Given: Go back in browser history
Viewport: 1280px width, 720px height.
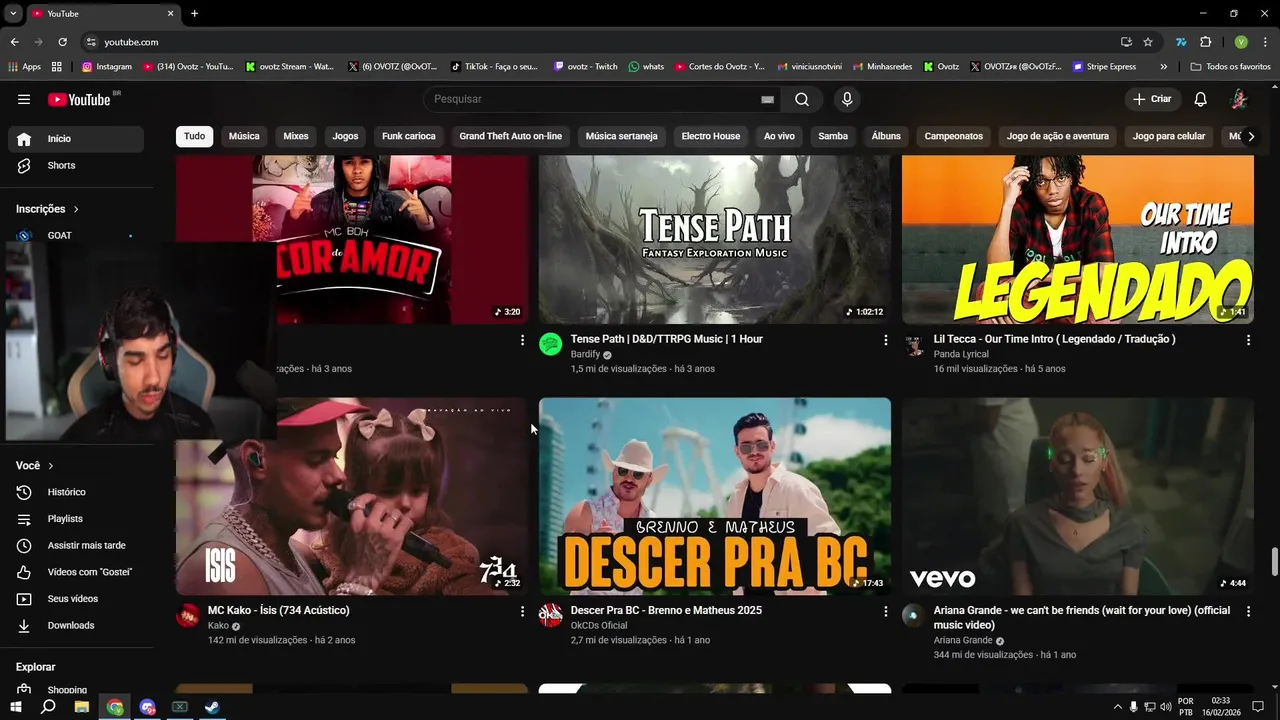Looking at the screenshot, I should 14,42.
